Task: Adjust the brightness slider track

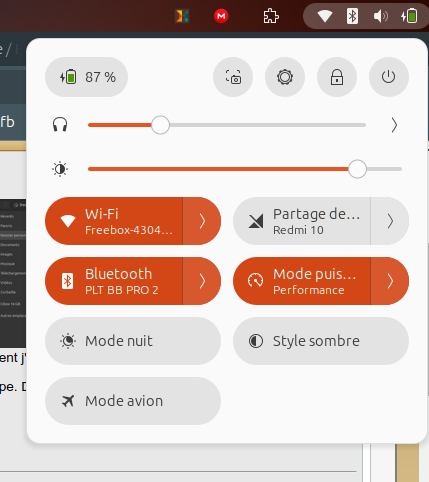Action: (245, 169)
